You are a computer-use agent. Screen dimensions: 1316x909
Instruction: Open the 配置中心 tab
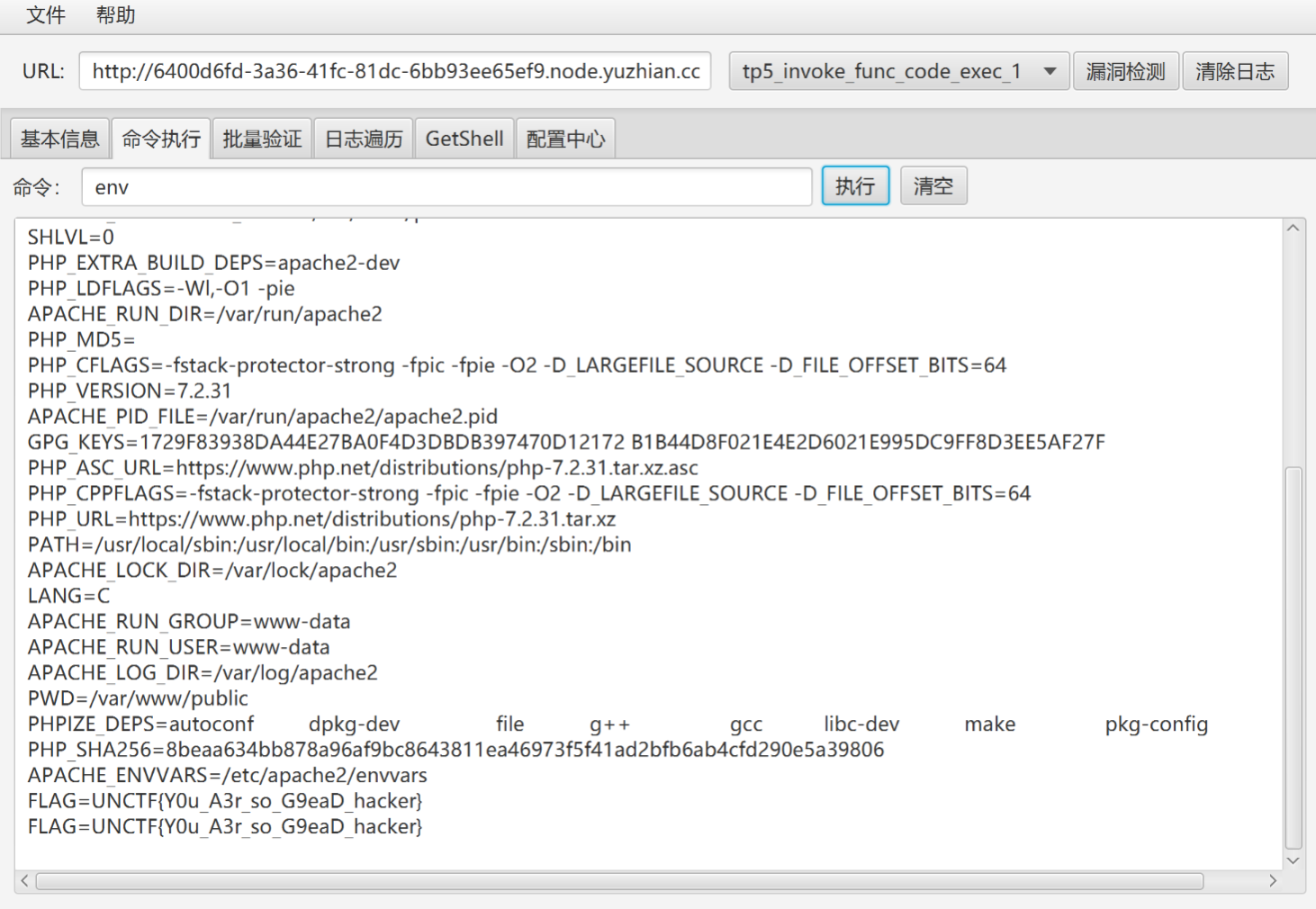[565, 139]
